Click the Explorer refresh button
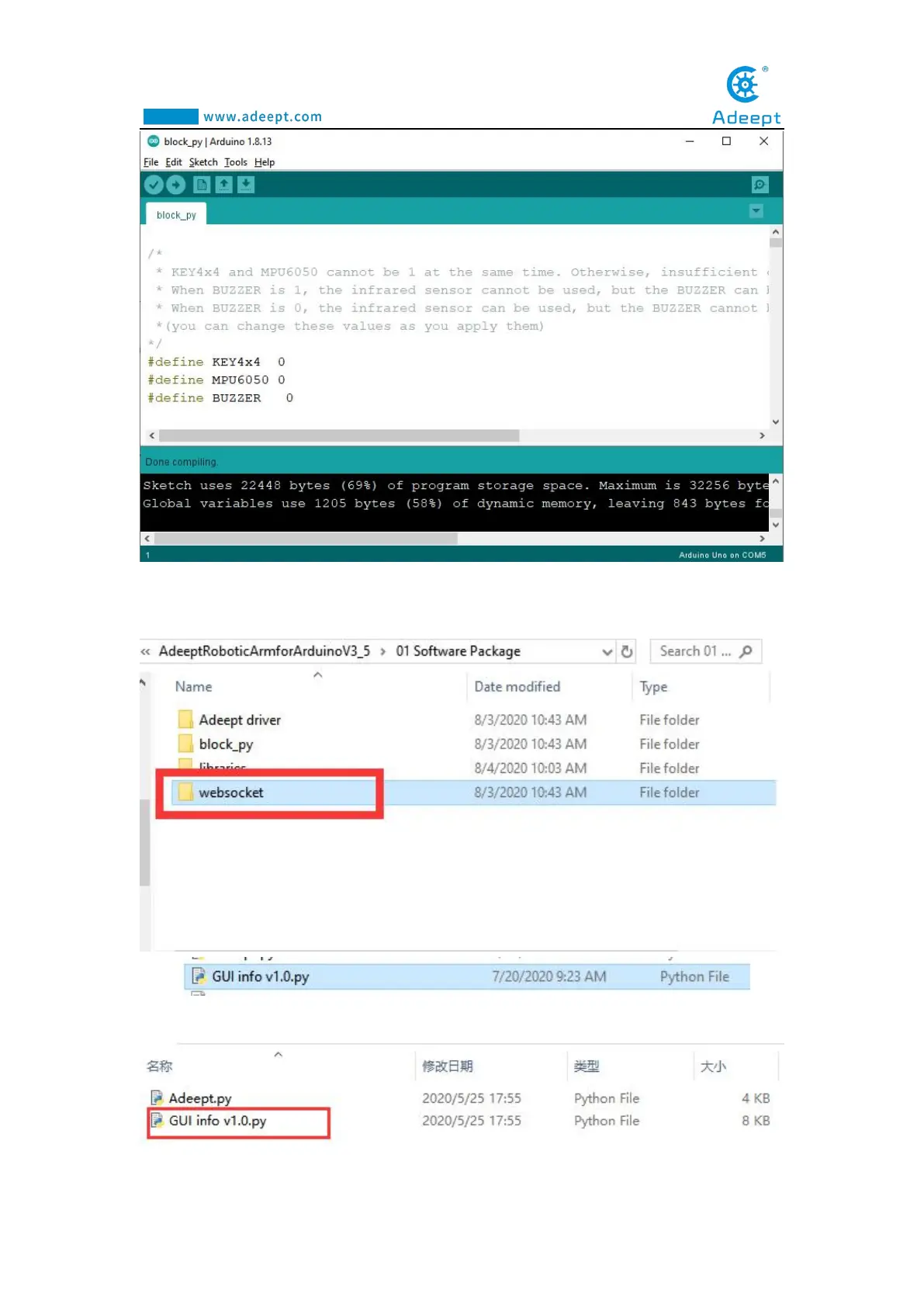The height and width of the screenshot is (1307, 924). coord(627,652)
